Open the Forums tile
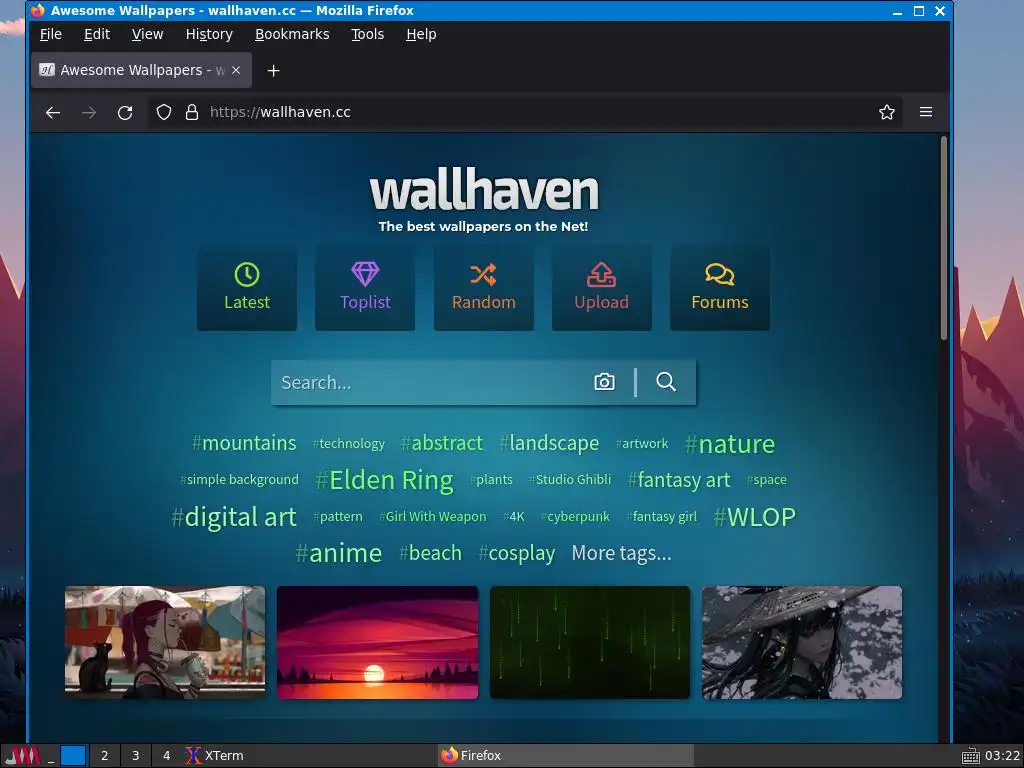 tap(720, 288)
